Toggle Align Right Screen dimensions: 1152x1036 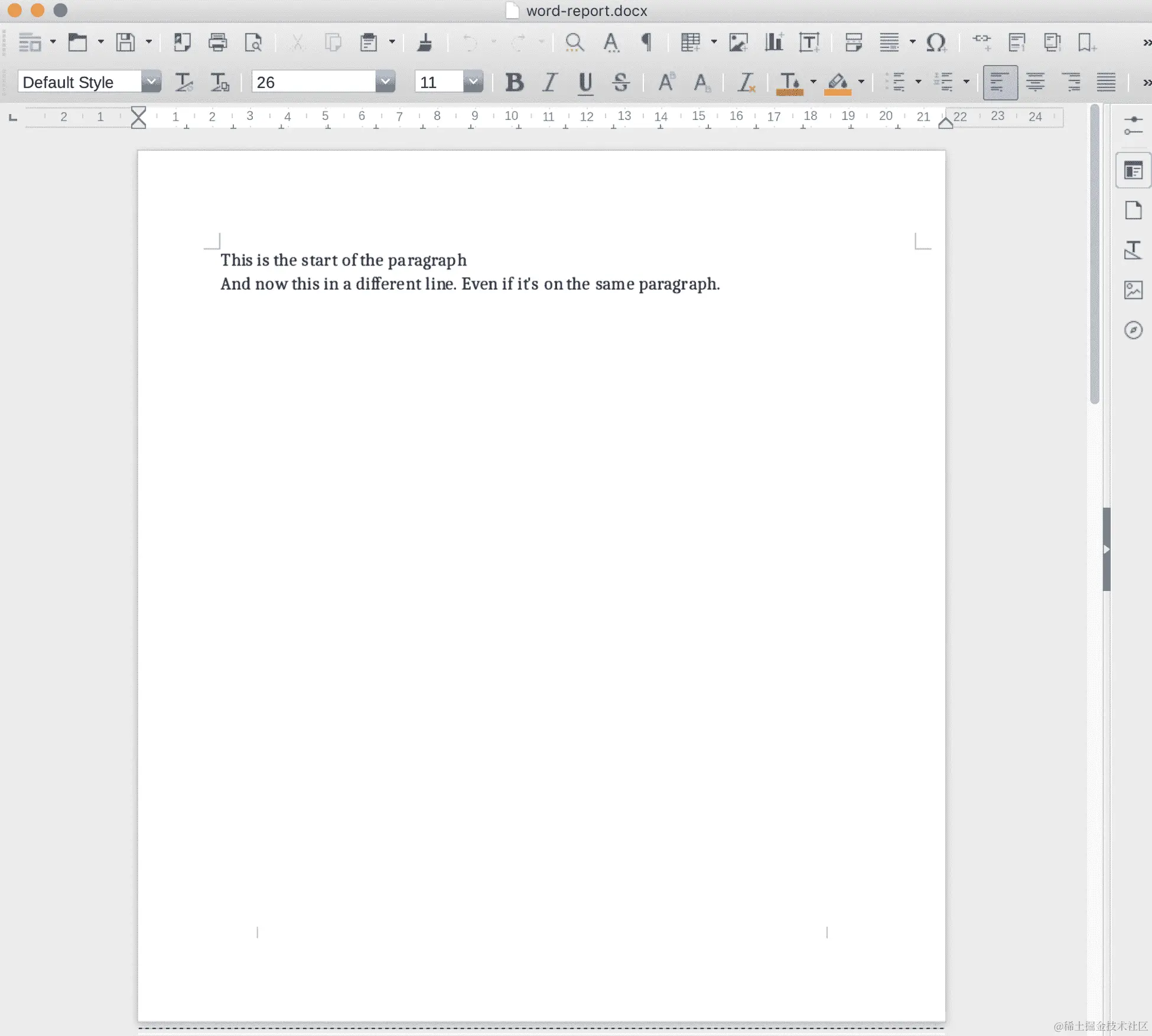[1071, 82]
